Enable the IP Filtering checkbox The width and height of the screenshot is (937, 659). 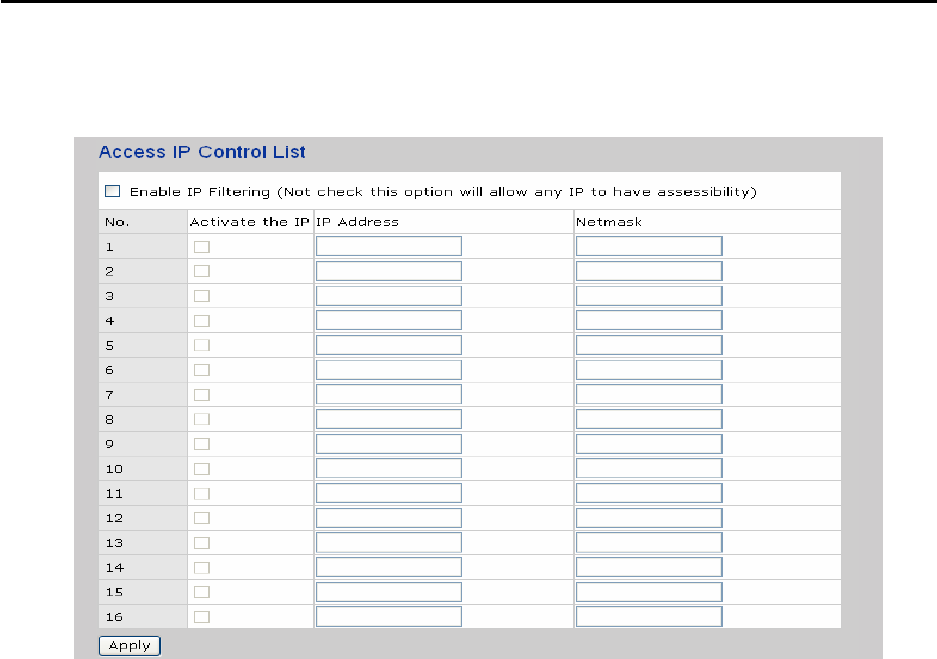[112, 191]
